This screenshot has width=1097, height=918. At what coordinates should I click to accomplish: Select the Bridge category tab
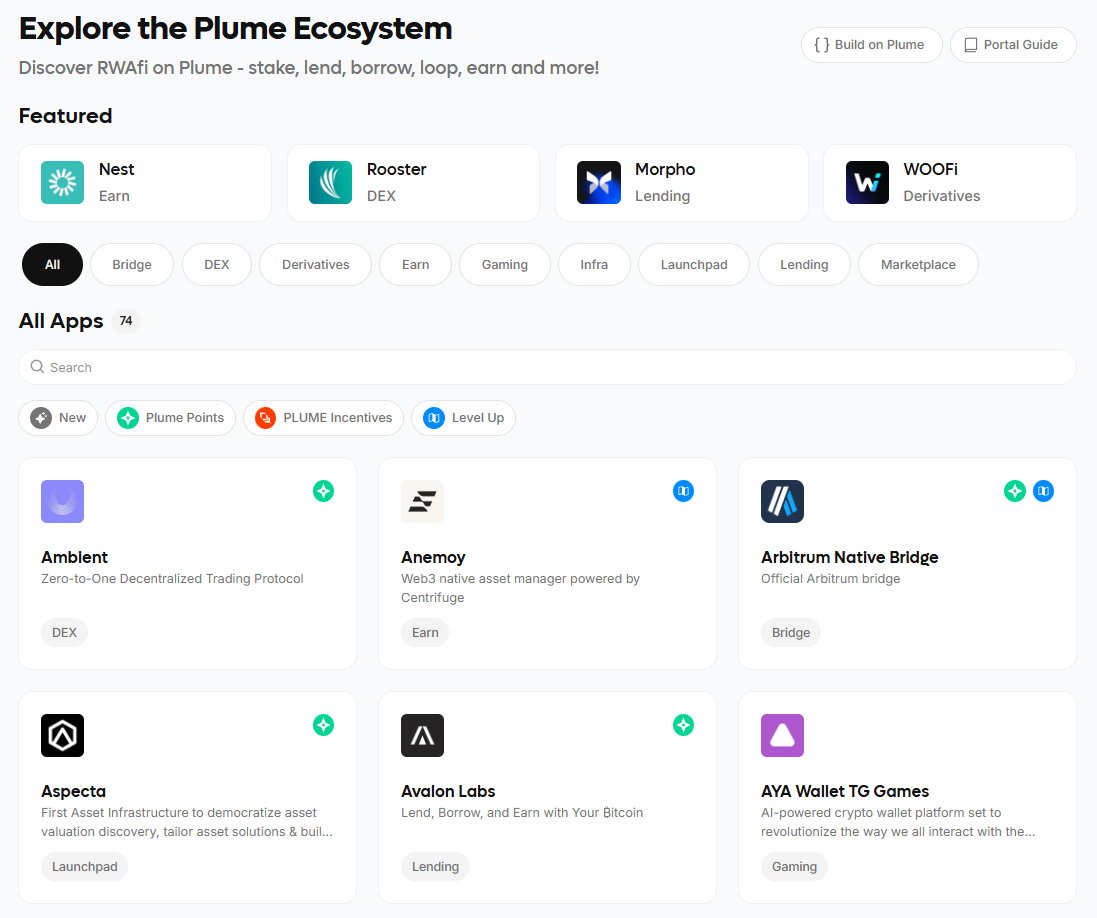132,265
